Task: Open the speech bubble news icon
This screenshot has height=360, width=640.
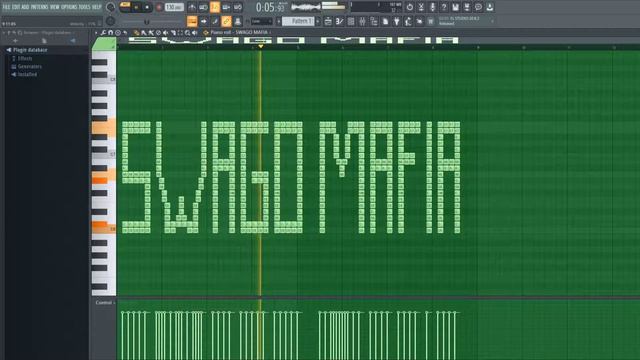Action: (478, 7)
